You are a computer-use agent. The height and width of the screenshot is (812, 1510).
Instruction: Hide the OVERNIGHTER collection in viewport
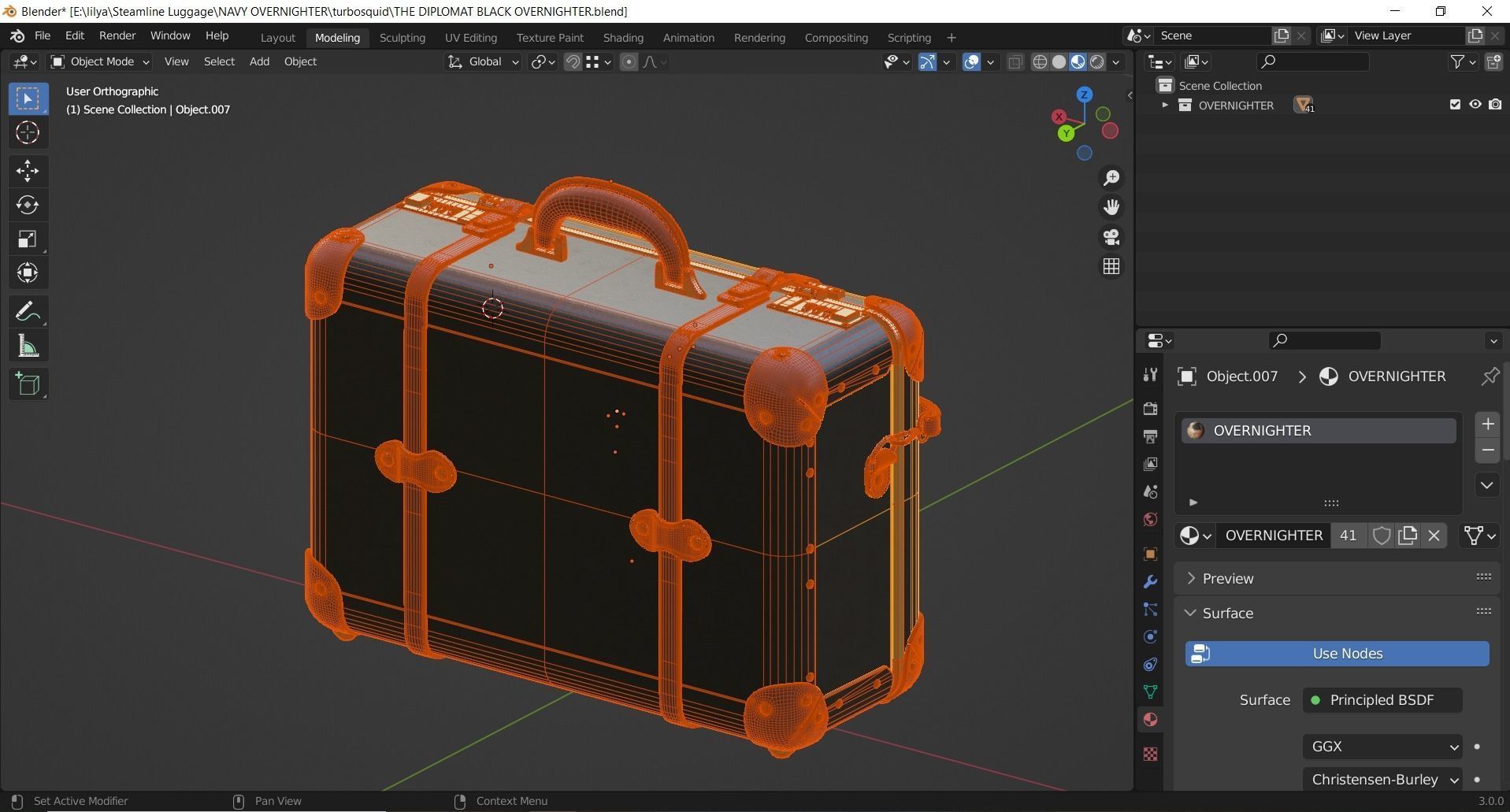[x=1475, y=105]
